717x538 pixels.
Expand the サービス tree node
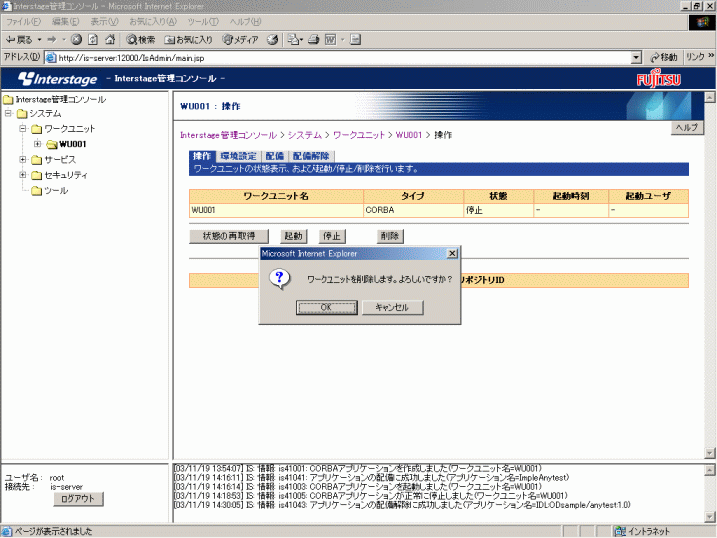23,160
